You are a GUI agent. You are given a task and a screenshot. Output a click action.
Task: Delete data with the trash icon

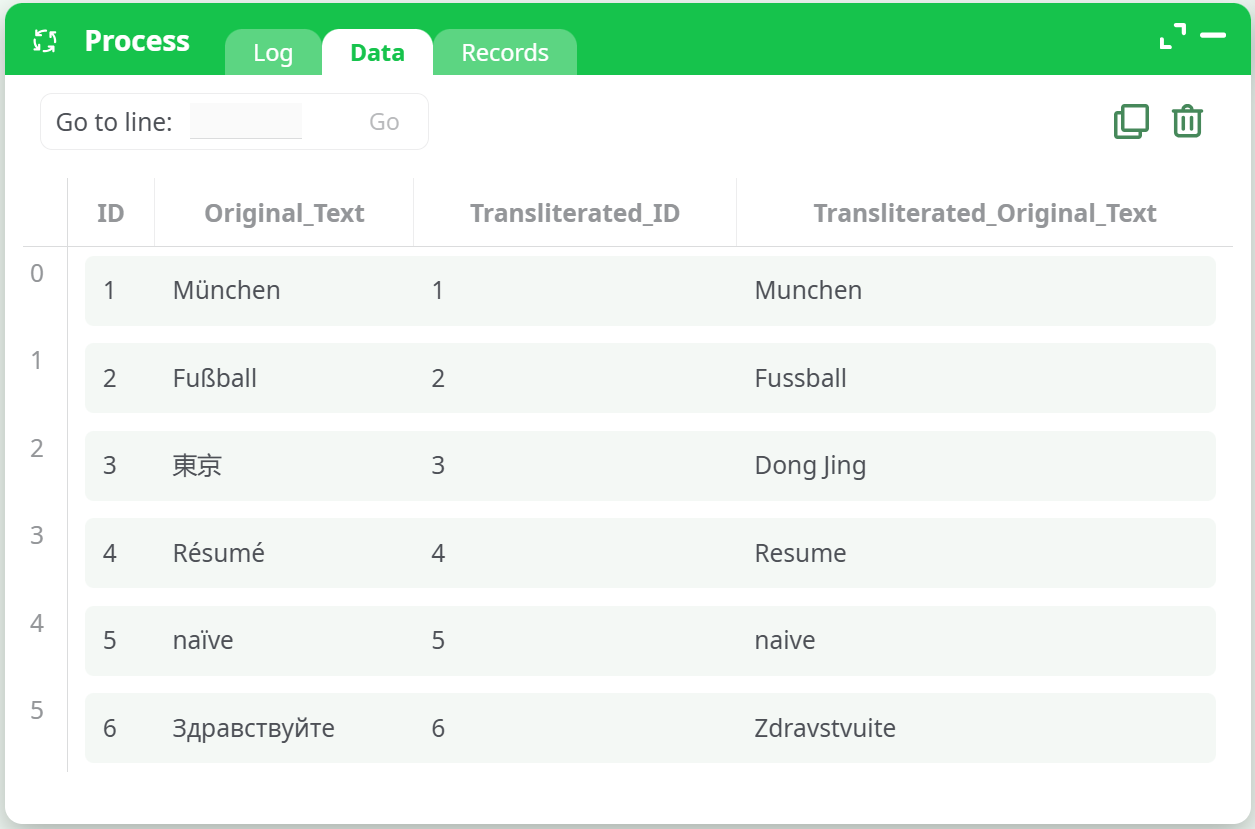(x=1187, y=122)
